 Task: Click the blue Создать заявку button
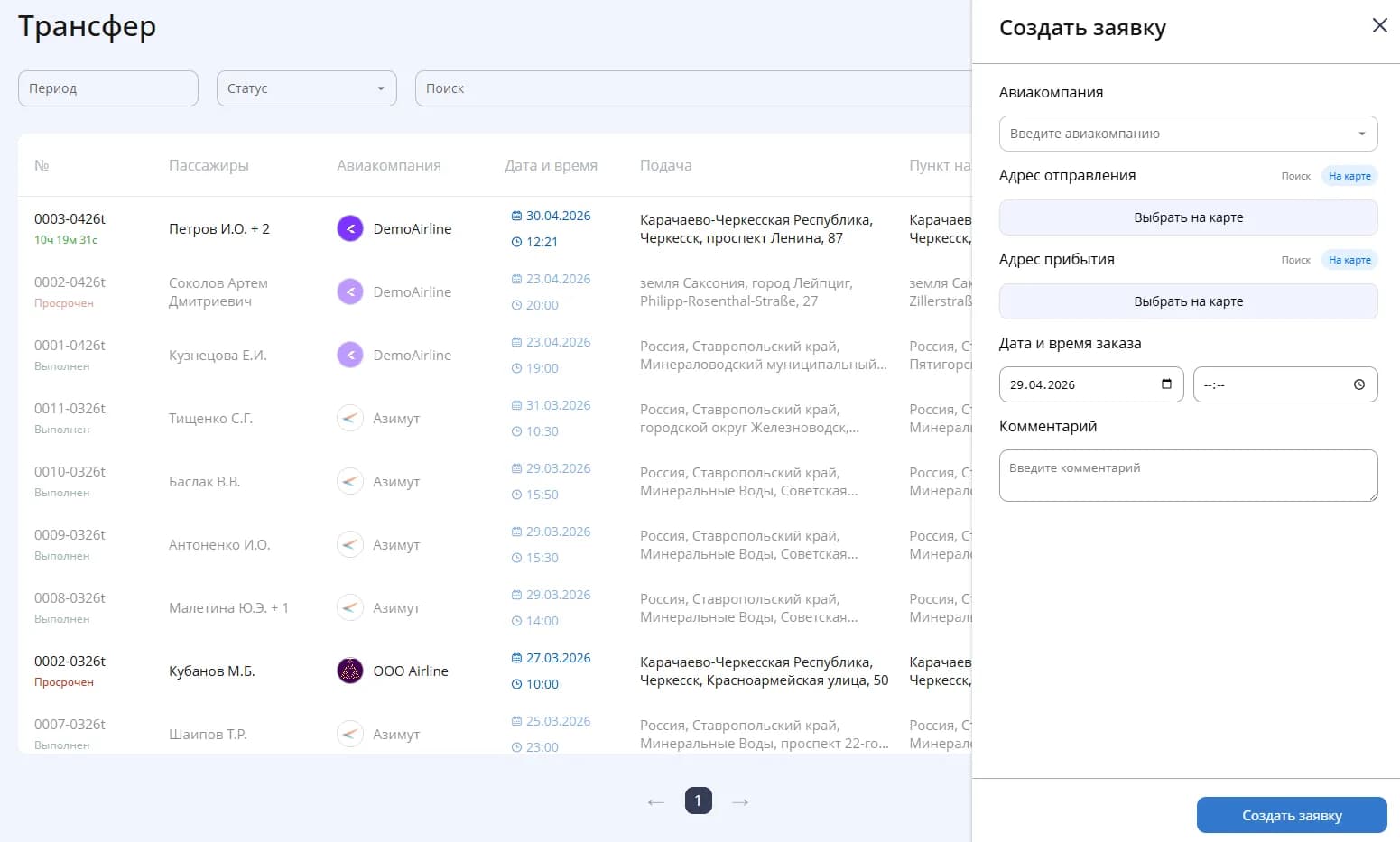[x=1292, y=815]
